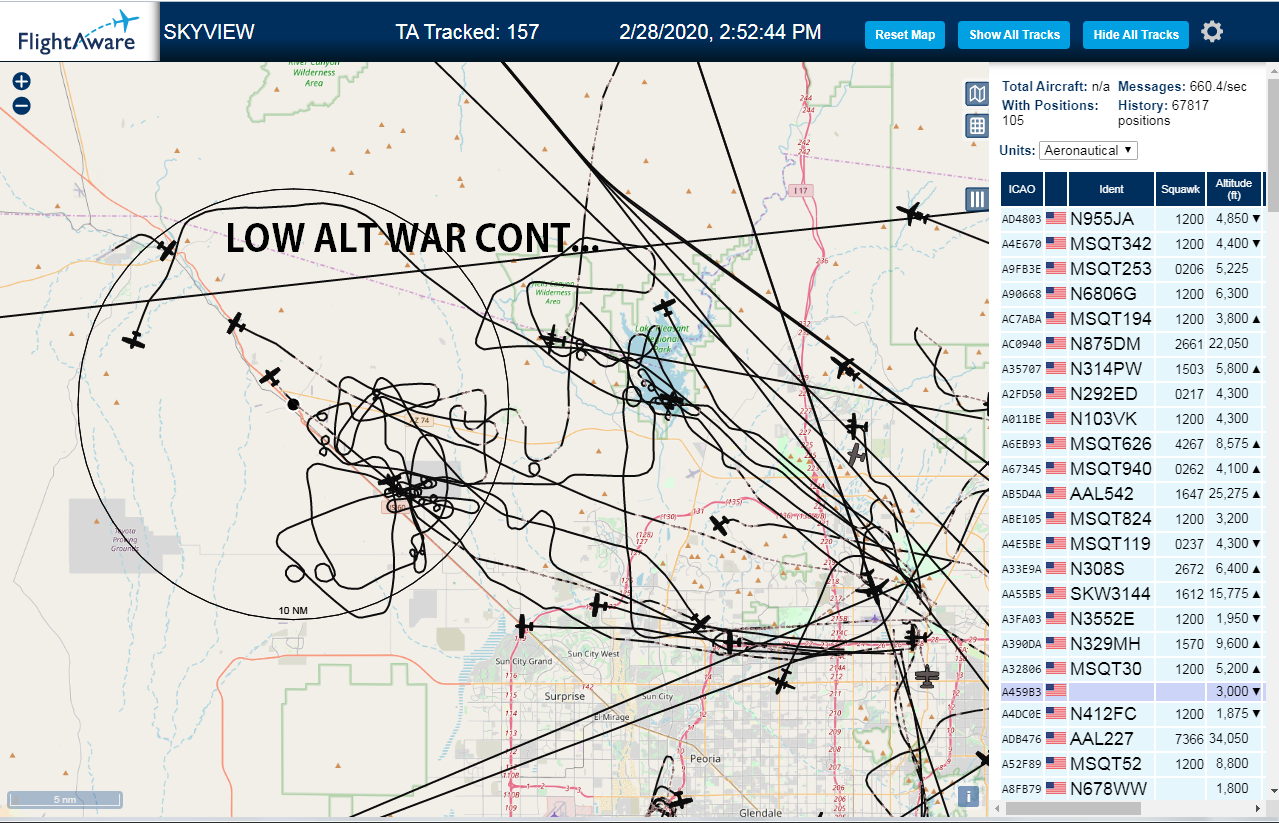
Task: Click the US flag in the AAL542 row
Action: click(x=1056, y=493)
